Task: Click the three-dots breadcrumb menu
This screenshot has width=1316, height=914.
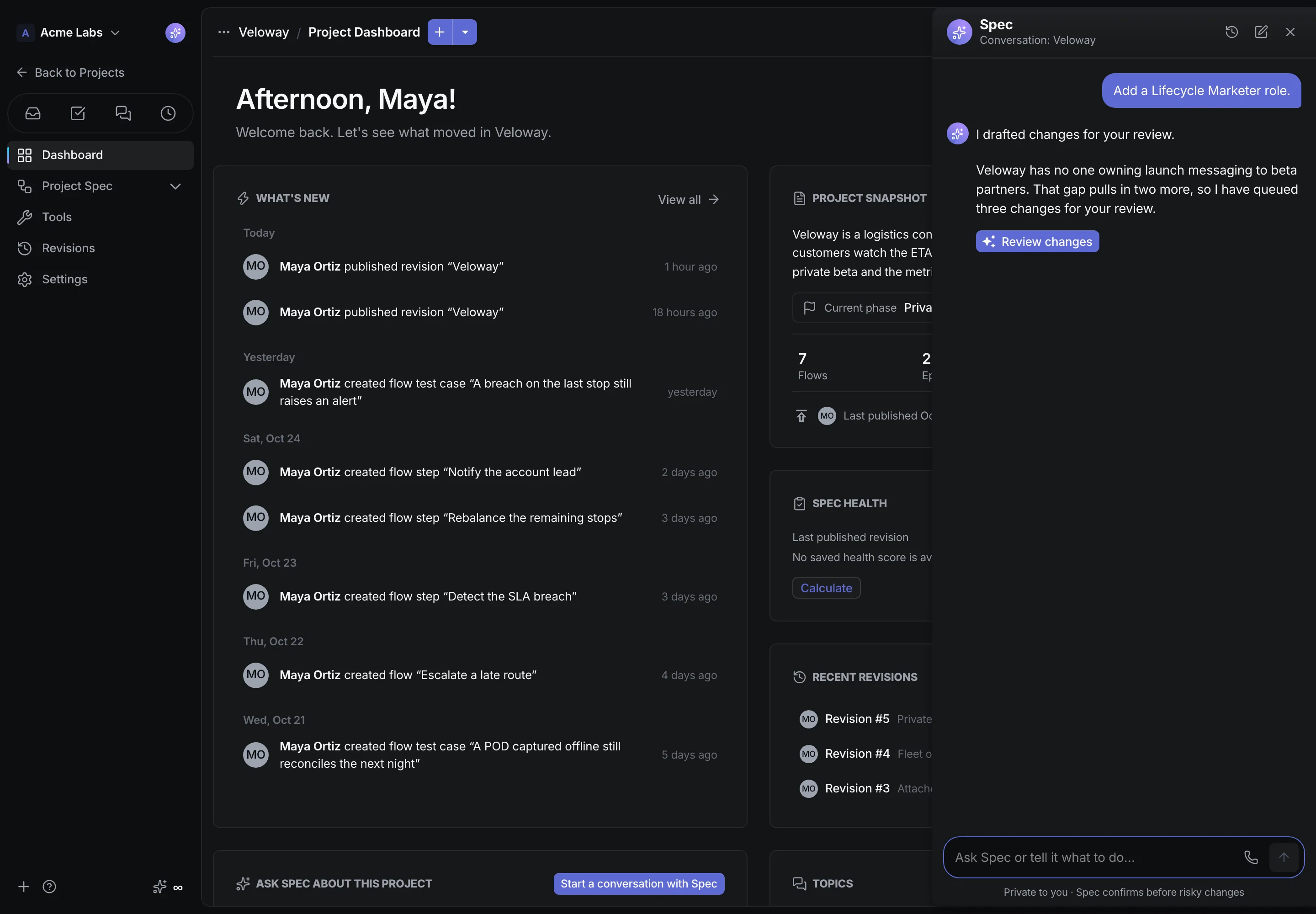Action: click(x=224, y=32)
